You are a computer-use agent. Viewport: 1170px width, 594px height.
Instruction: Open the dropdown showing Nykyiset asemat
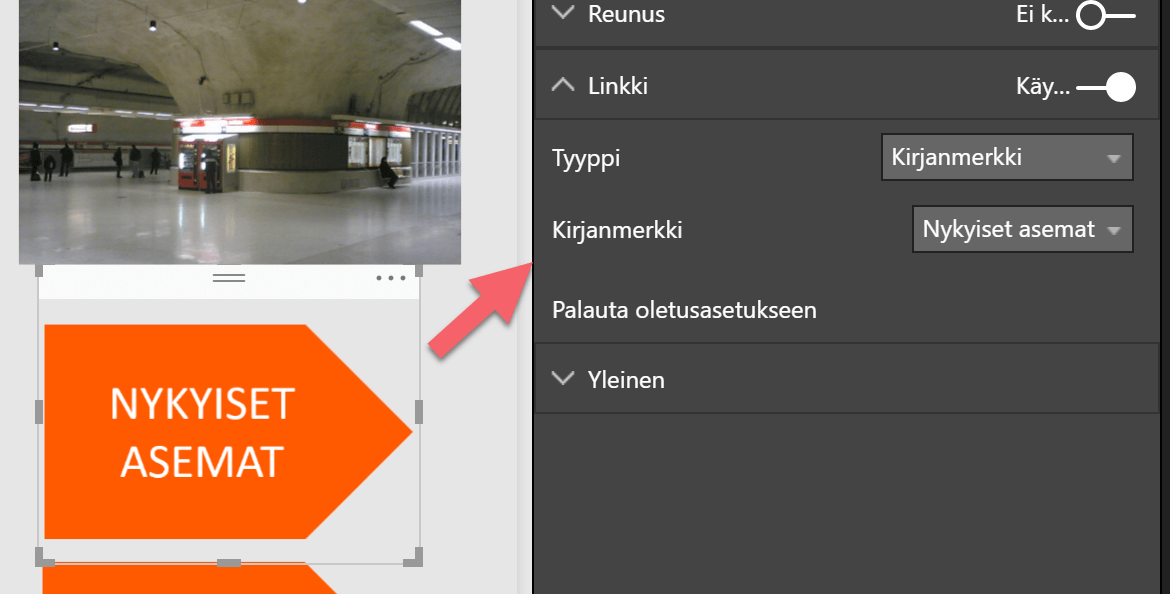tap(1022, 230)
